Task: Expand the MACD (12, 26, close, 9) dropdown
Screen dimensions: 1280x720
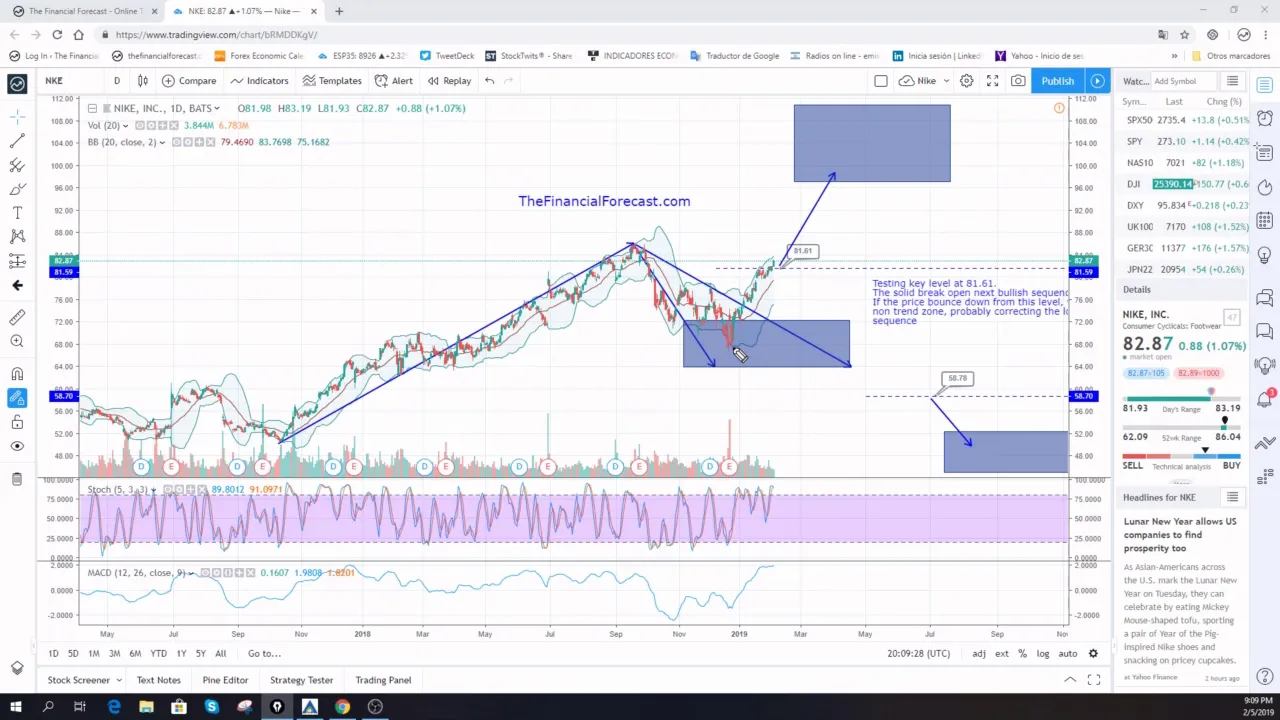Action: 193,573
